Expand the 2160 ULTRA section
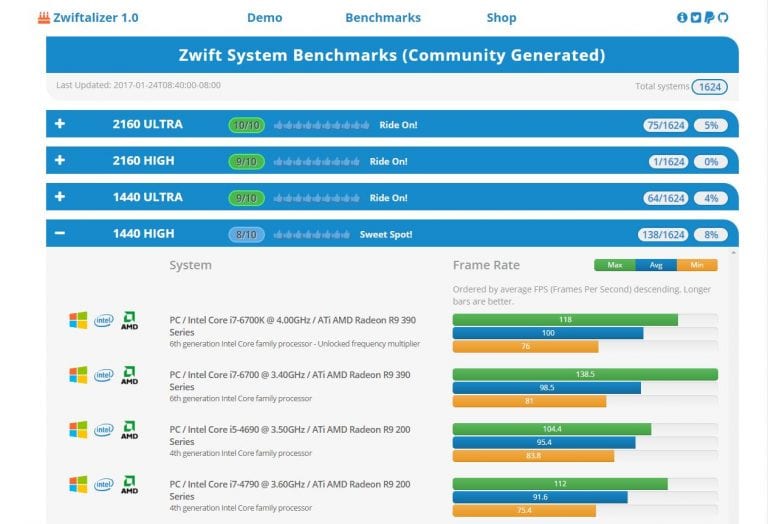Viewport: 768px width, 524px height. (x=60, y=123)
